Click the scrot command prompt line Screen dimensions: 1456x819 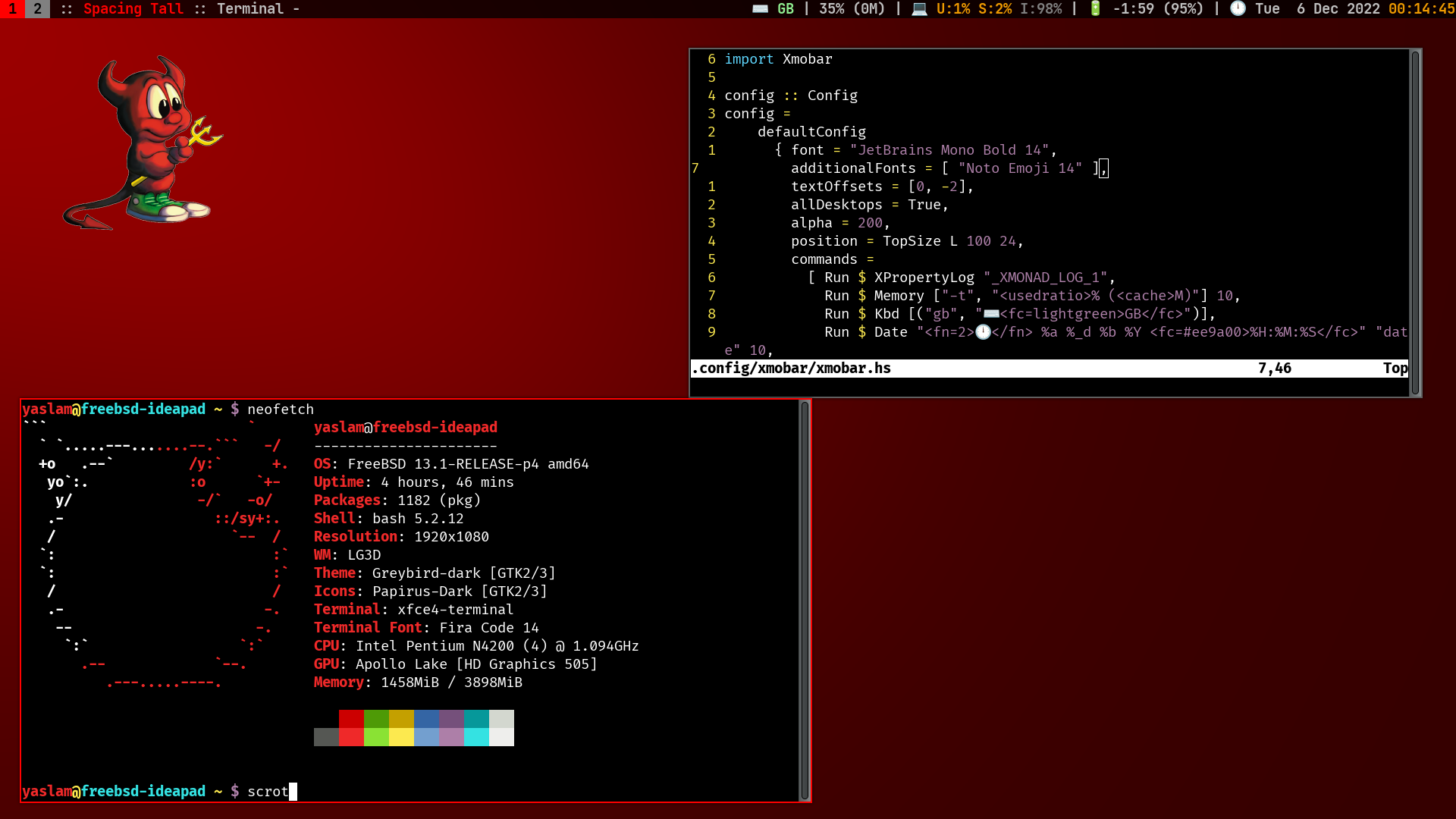(268, 792)
